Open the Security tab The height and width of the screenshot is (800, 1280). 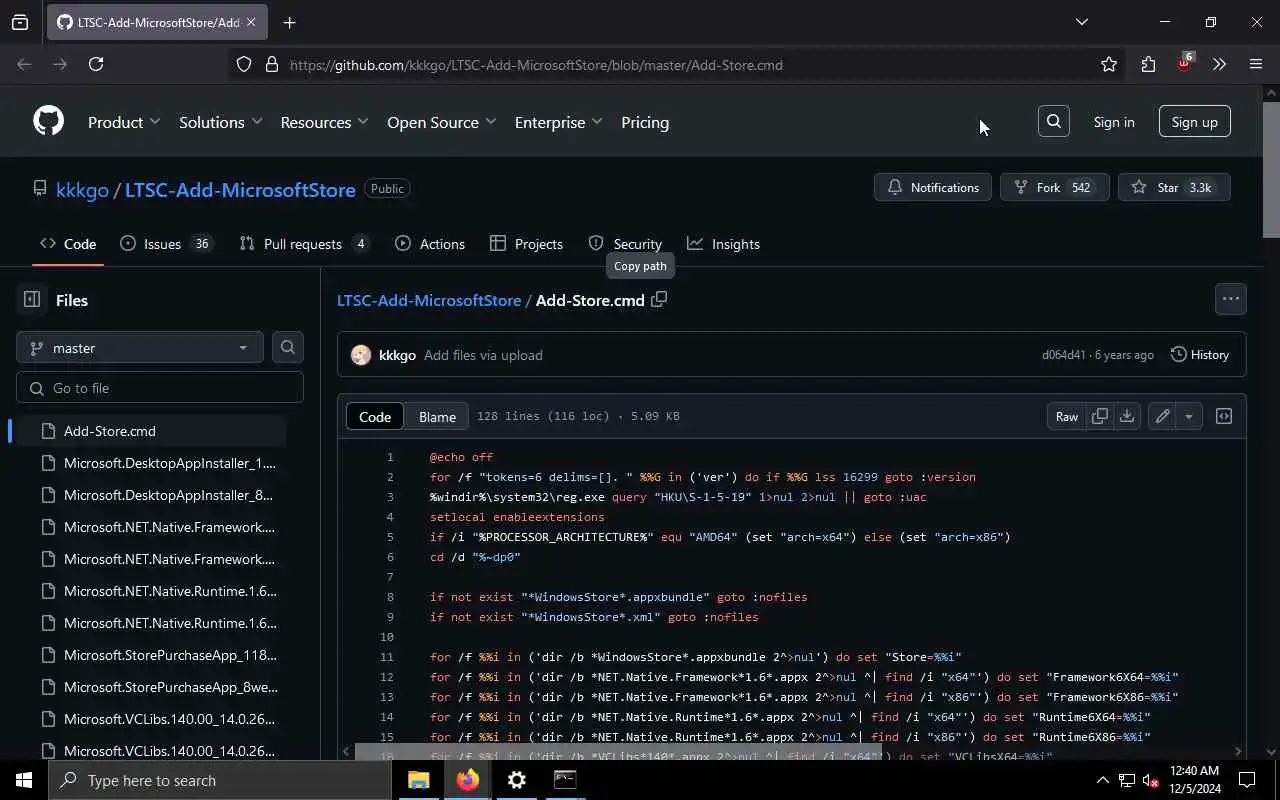coord(626,244)
